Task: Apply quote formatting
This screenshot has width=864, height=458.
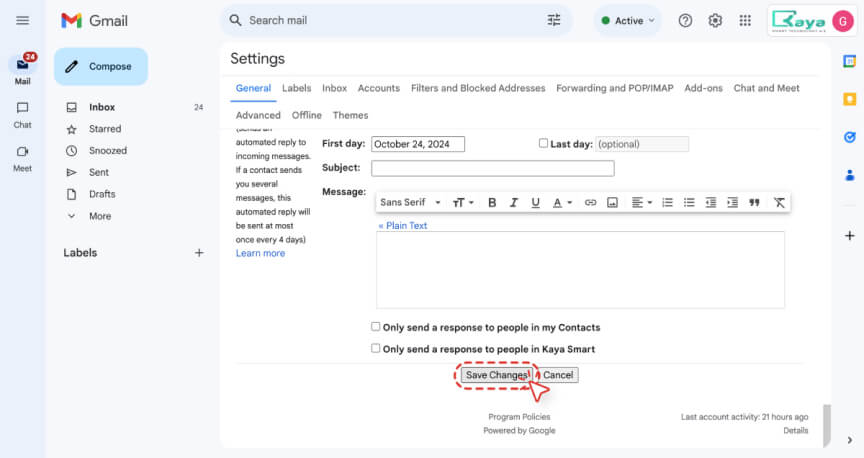Action: [x=754, y=203]
